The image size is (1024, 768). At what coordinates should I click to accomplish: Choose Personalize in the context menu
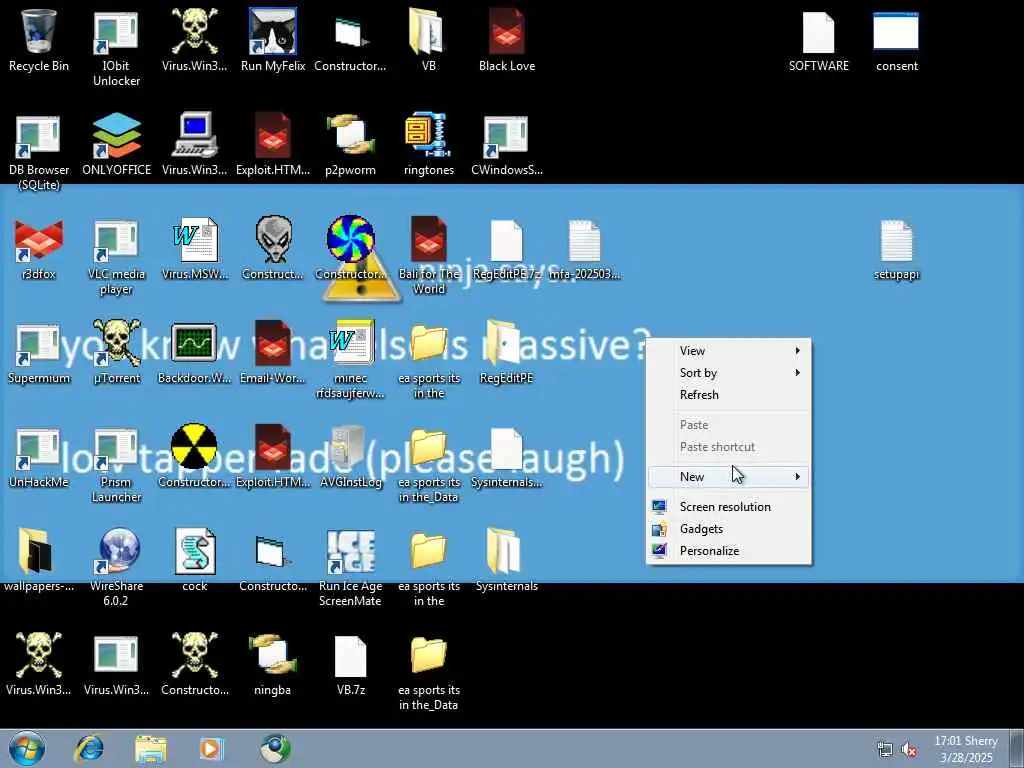pos(729,551)
